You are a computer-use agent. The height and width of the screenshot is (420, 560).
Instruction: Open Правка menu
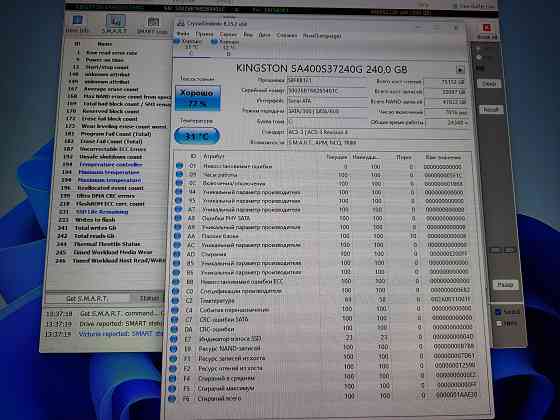click(204, 34)
